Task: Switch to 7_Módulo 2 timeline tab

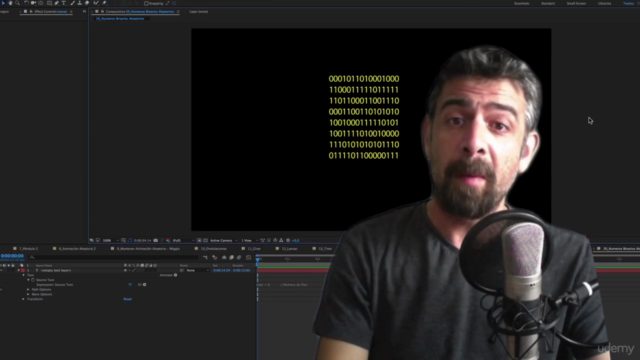Action: tap(28, 249)
